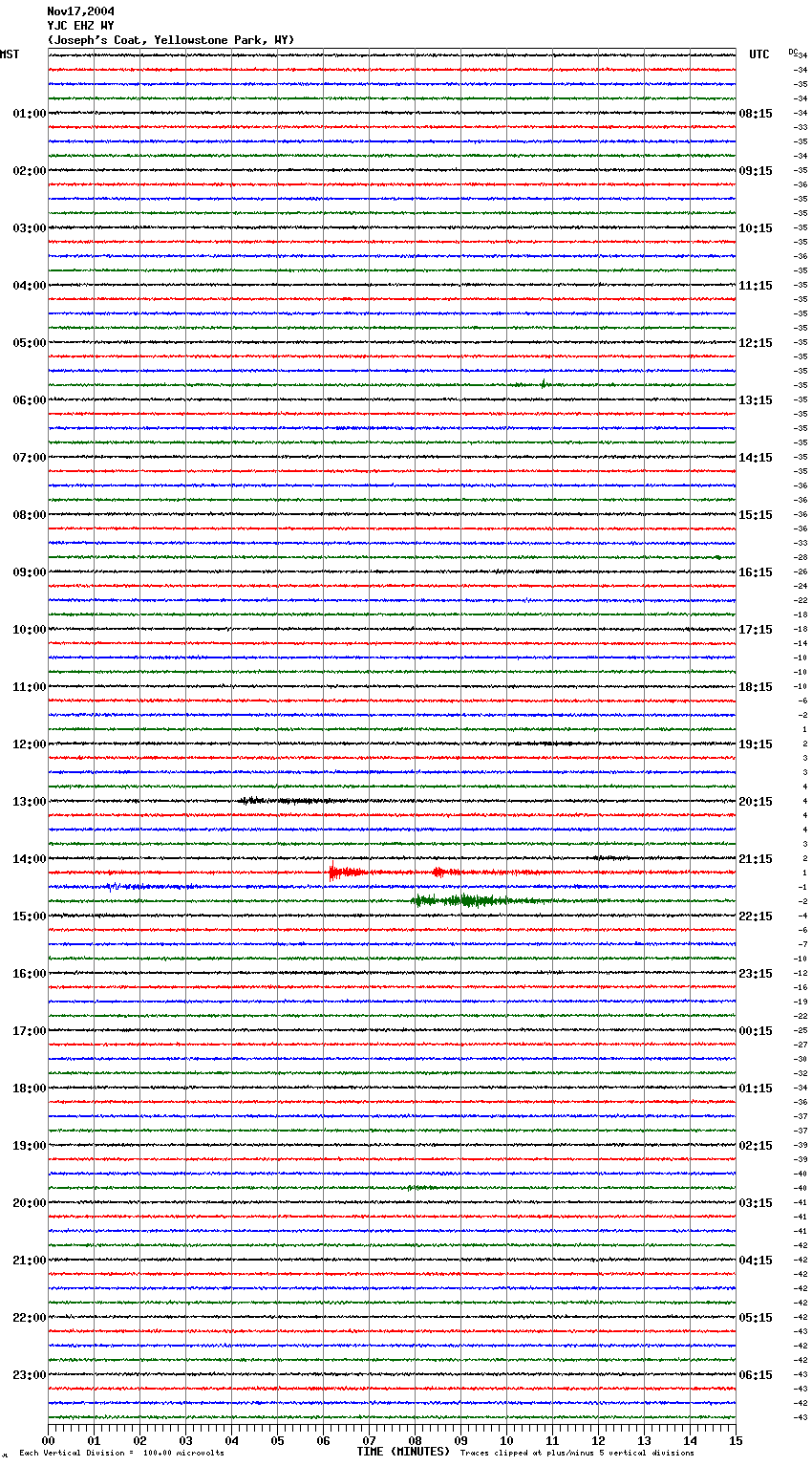
Task: Select the "20:00" MST hour label
Action: click(30, 1203)
